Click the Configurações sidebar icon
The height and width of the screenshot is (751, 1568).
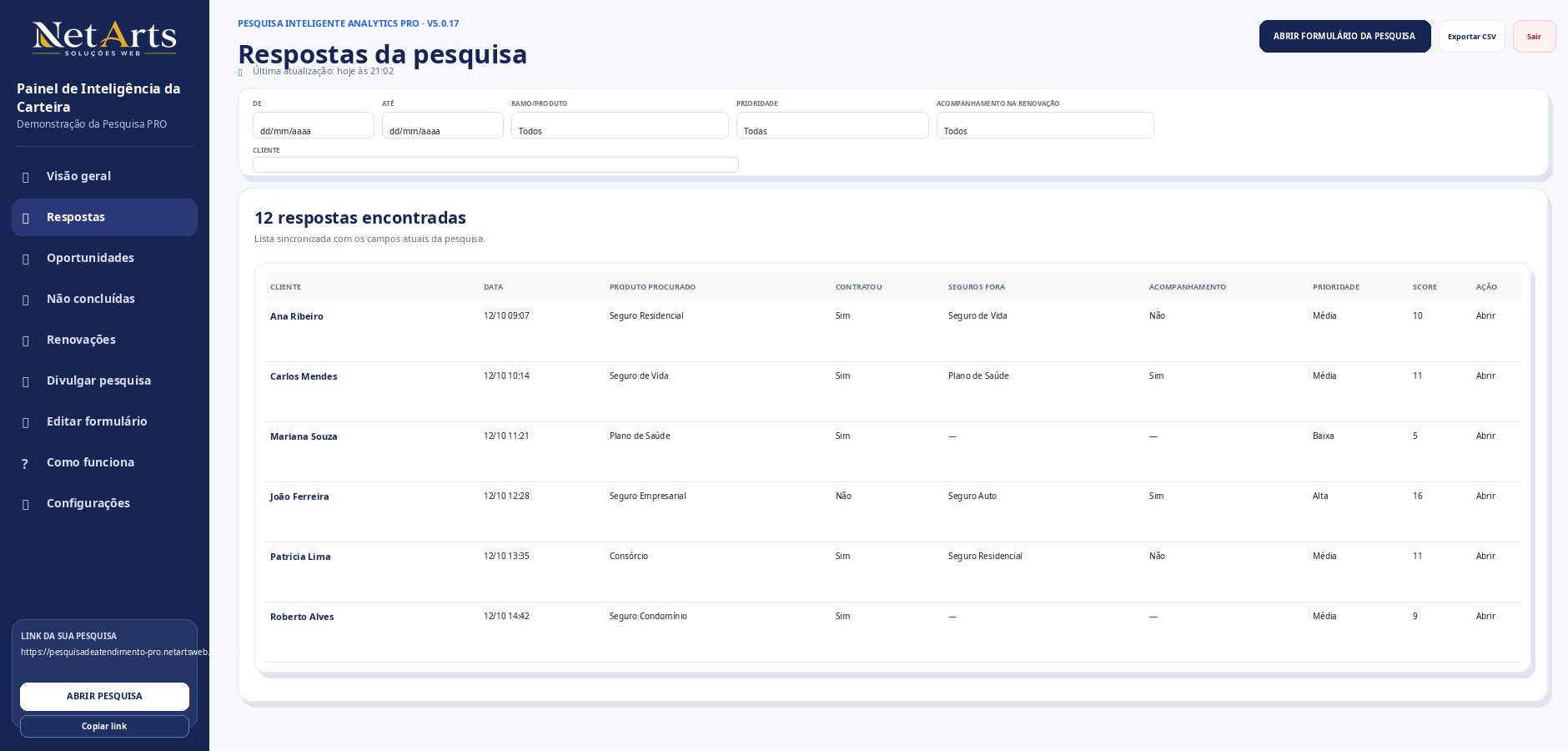click(x=26, y=504)
